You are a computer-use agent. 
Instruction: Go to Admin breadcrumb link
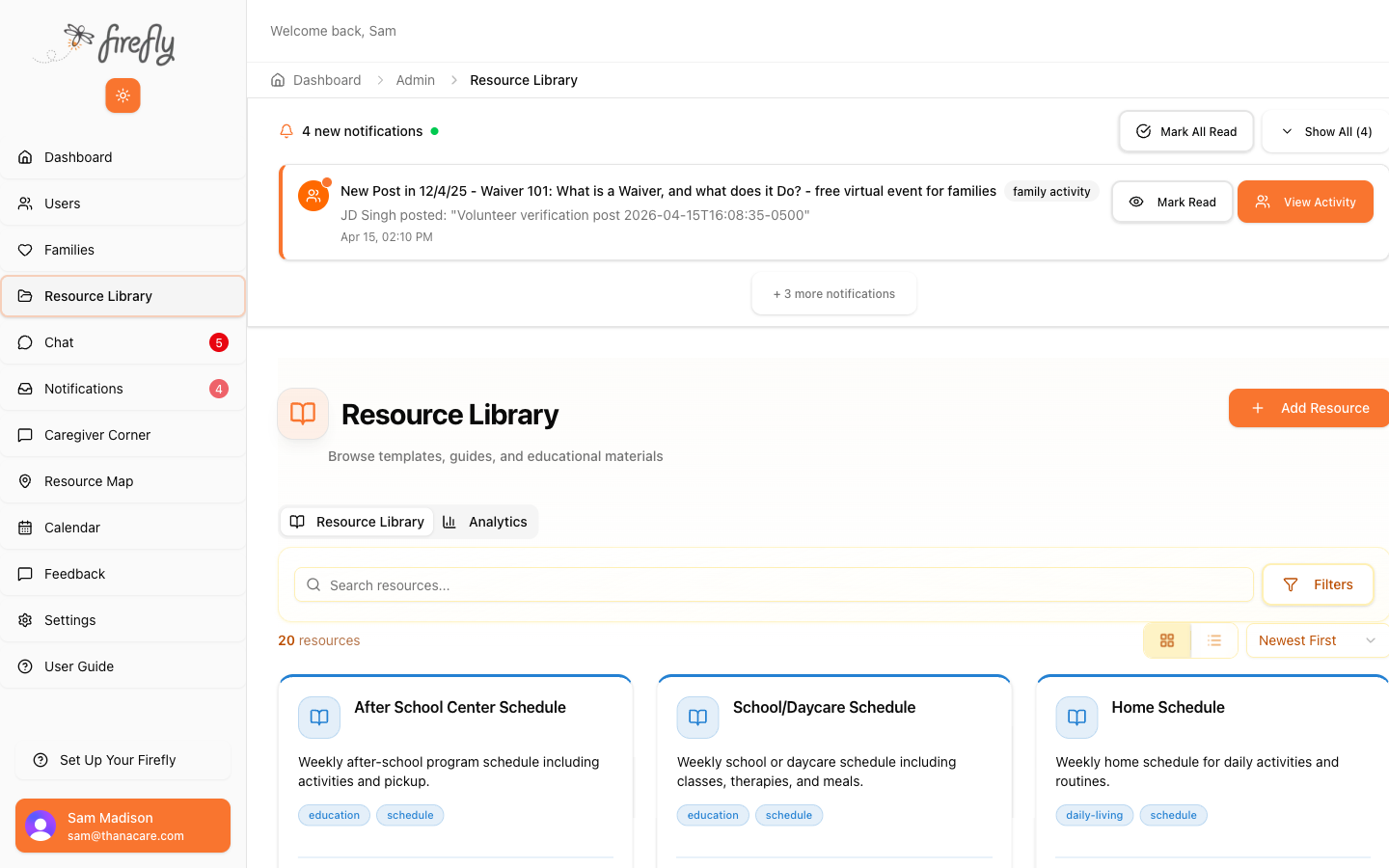pos(416,80)
